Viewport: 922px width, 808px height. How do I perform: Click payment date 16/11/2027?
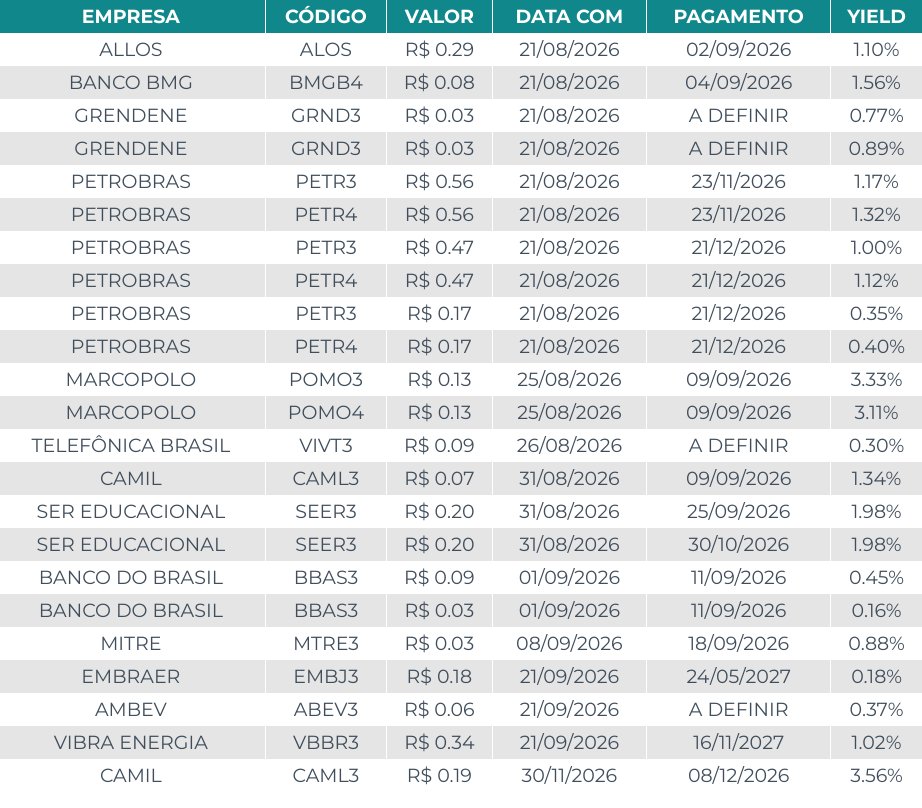739,742
